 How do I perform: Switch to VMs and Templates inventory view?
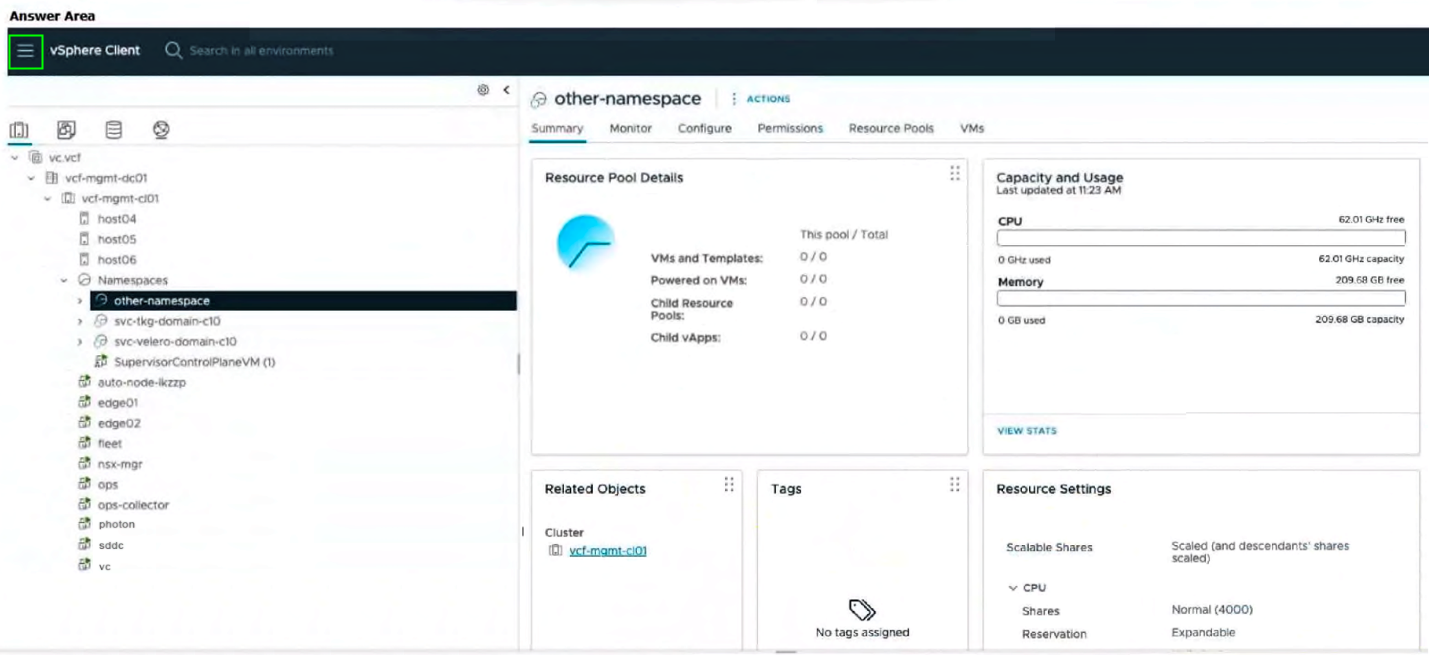click(x=66, y=130)
